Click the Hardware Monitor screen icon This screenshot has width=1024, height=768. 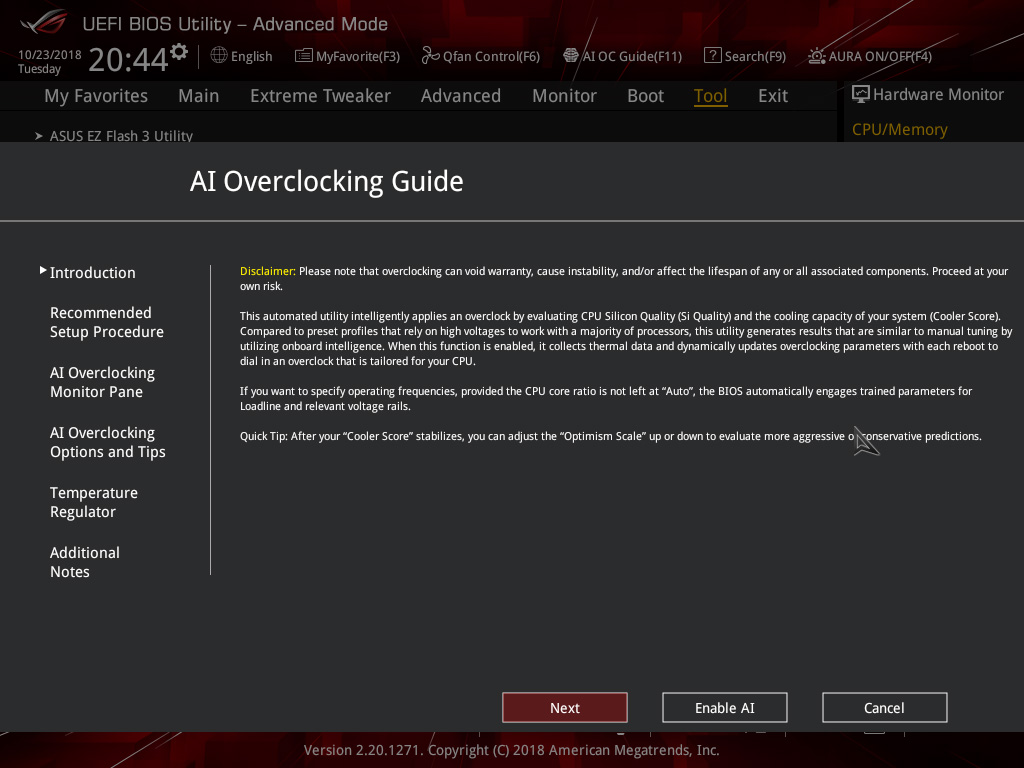coord(861,95)
